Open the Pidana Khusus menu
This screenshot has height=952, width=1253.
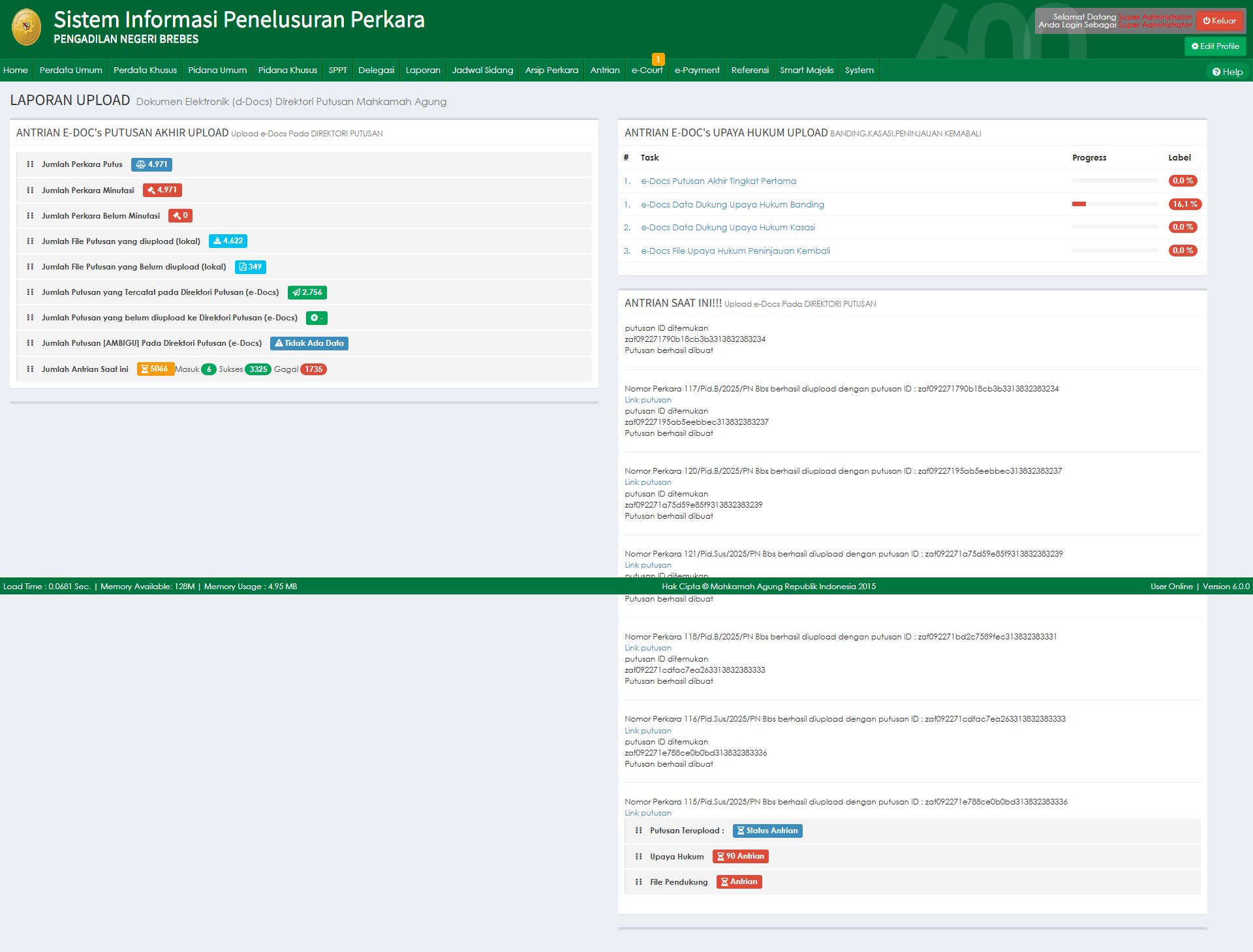point(287,70)
